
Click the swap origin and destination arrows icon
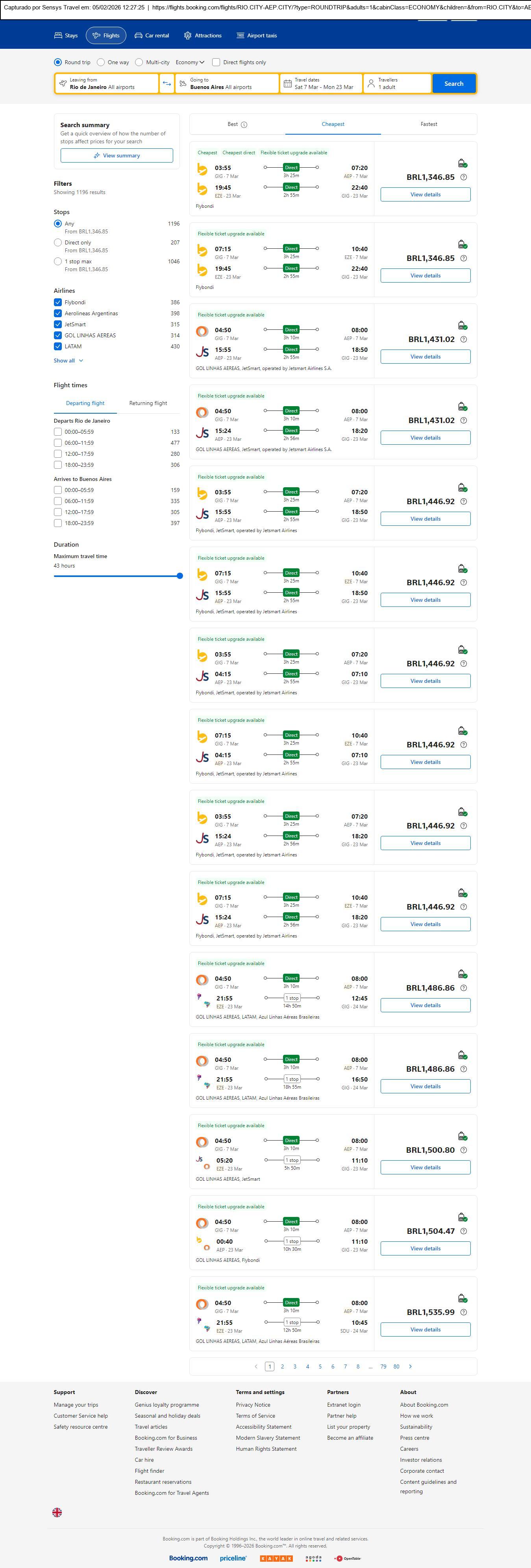coord(166,83)
